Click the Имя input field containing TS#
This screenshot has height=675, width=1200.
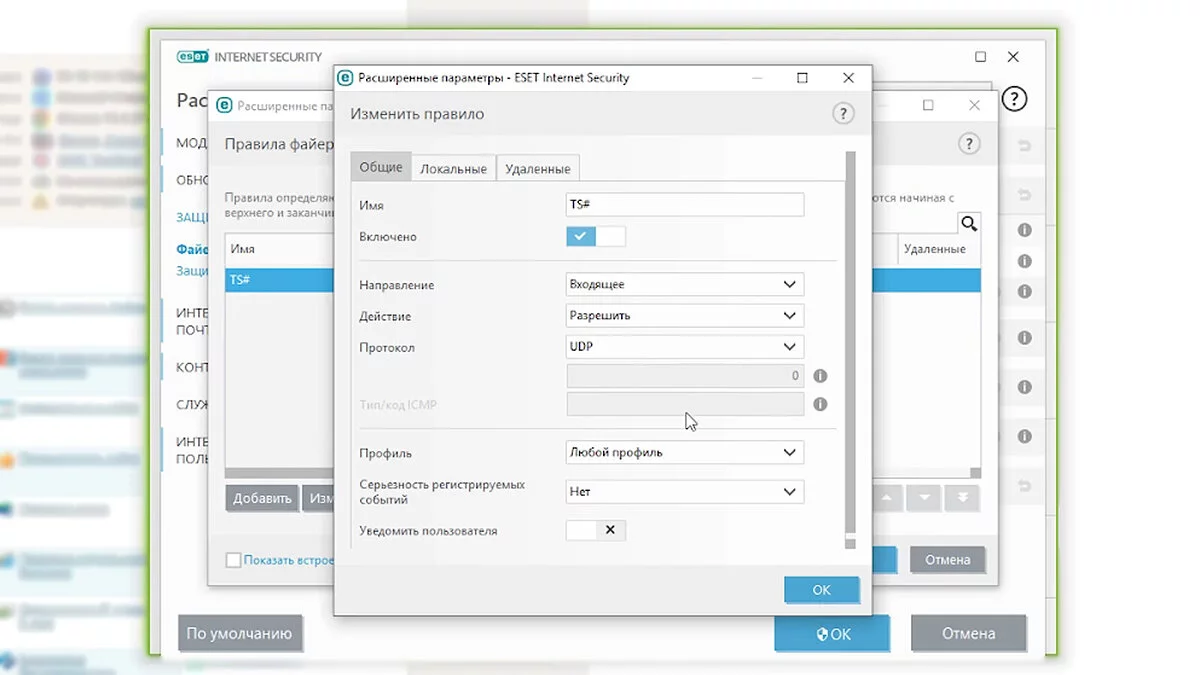[x=684, y=205]
